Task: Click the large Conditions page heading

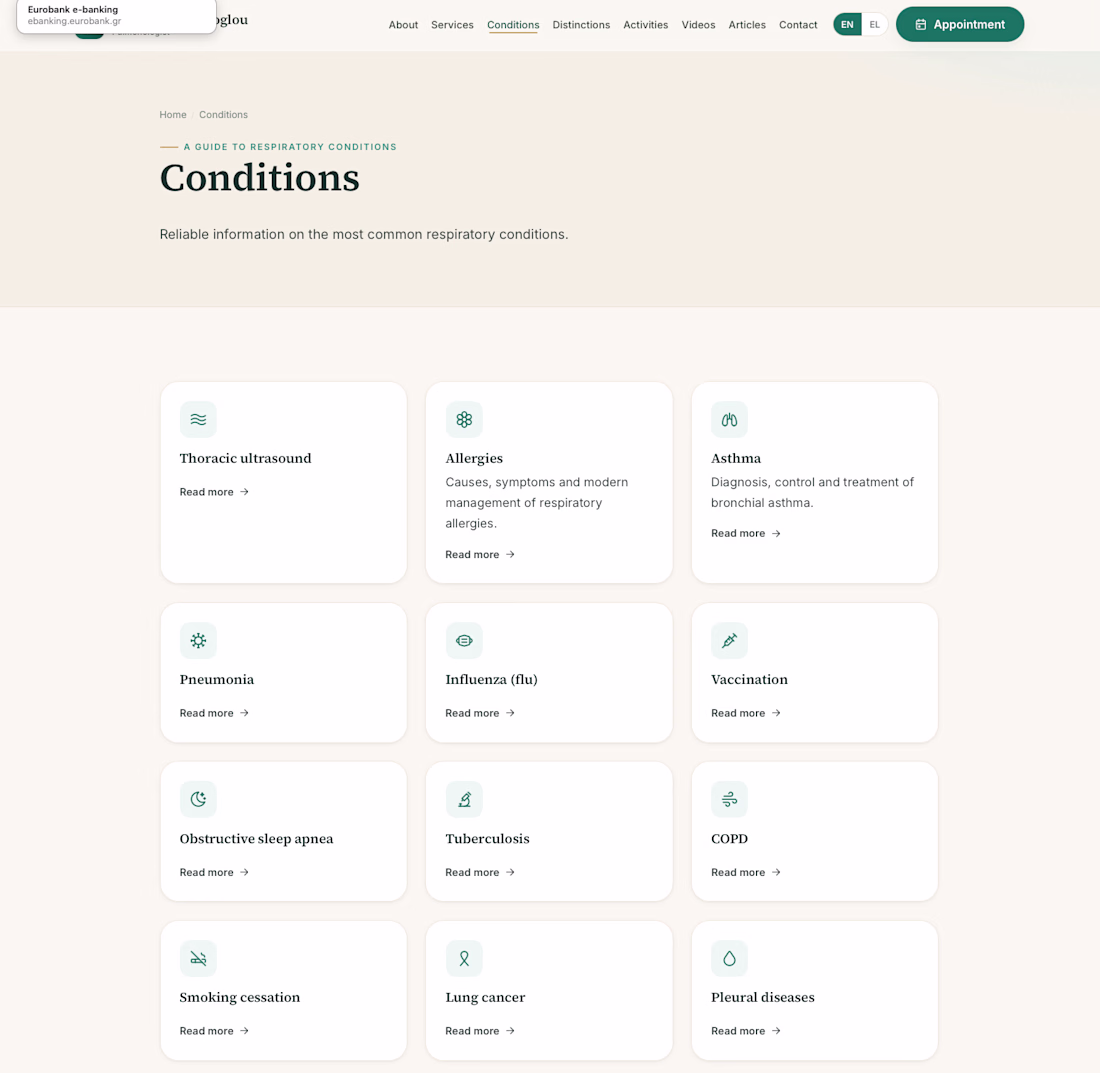Action: coord(260,177)
